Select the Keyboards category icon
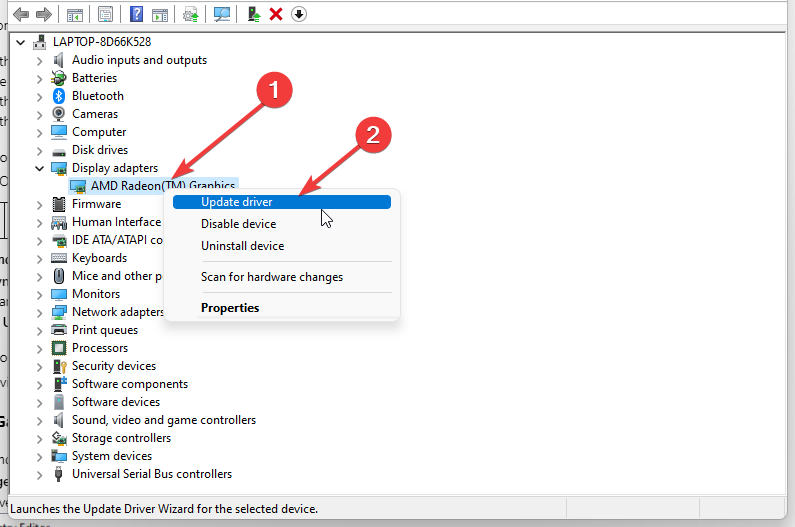The width and height of the screenshot is (795, 527). (x=59, y=258)
